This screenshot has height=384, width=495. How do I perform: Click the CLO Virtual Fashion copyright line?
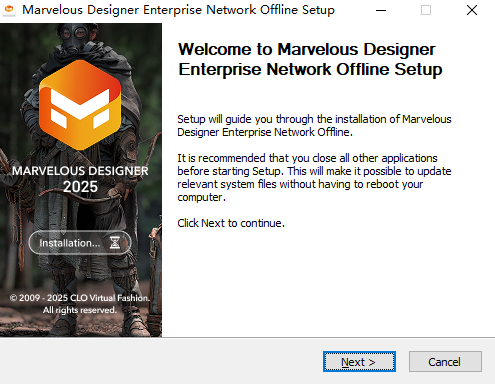coord(79,298)
